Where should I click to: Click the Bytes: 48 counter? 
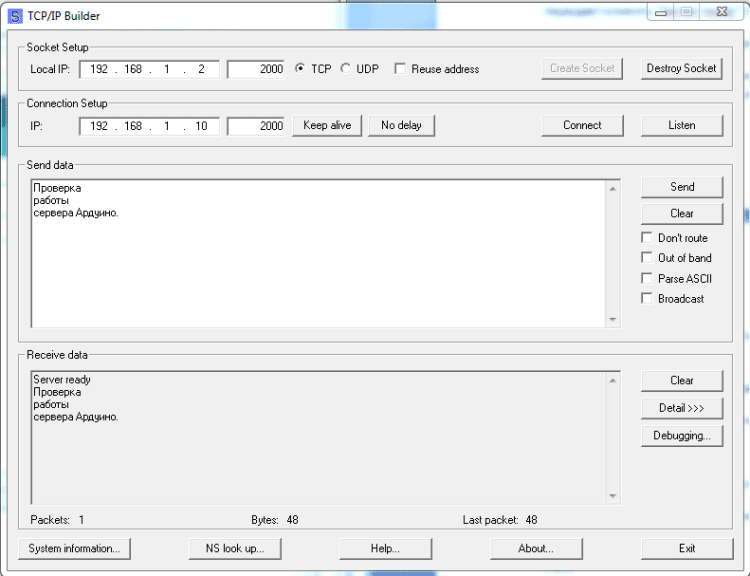275,520
